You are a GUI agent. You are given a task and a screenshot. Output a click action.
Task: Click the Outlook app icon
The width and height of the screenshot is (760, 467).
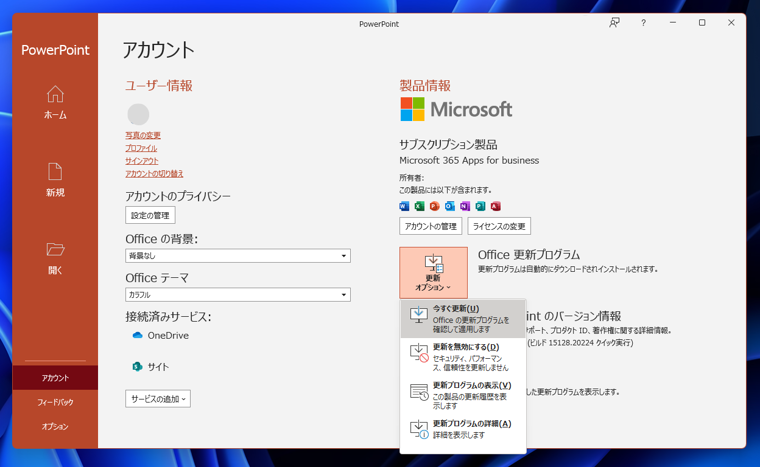[450, 206]
